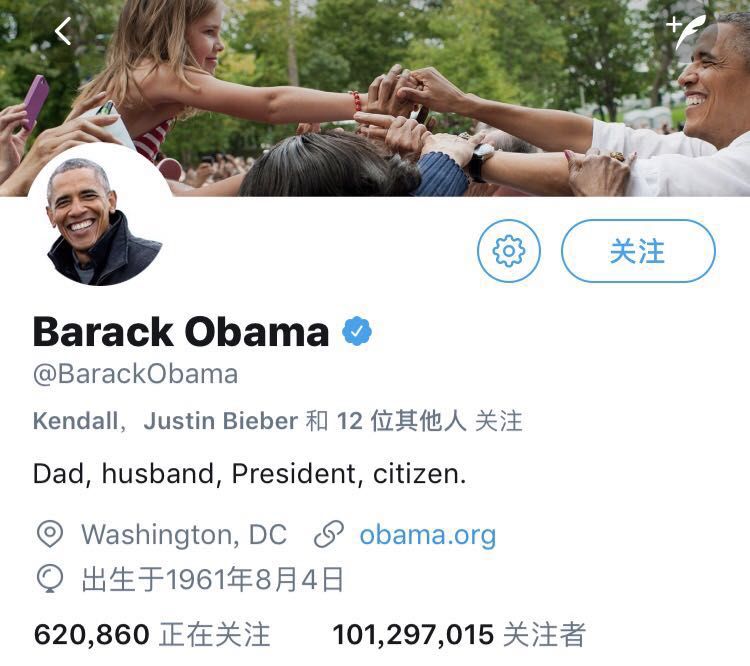
Task: View the 620,860 正在关注 following list
Action: [x=152, y=635]
